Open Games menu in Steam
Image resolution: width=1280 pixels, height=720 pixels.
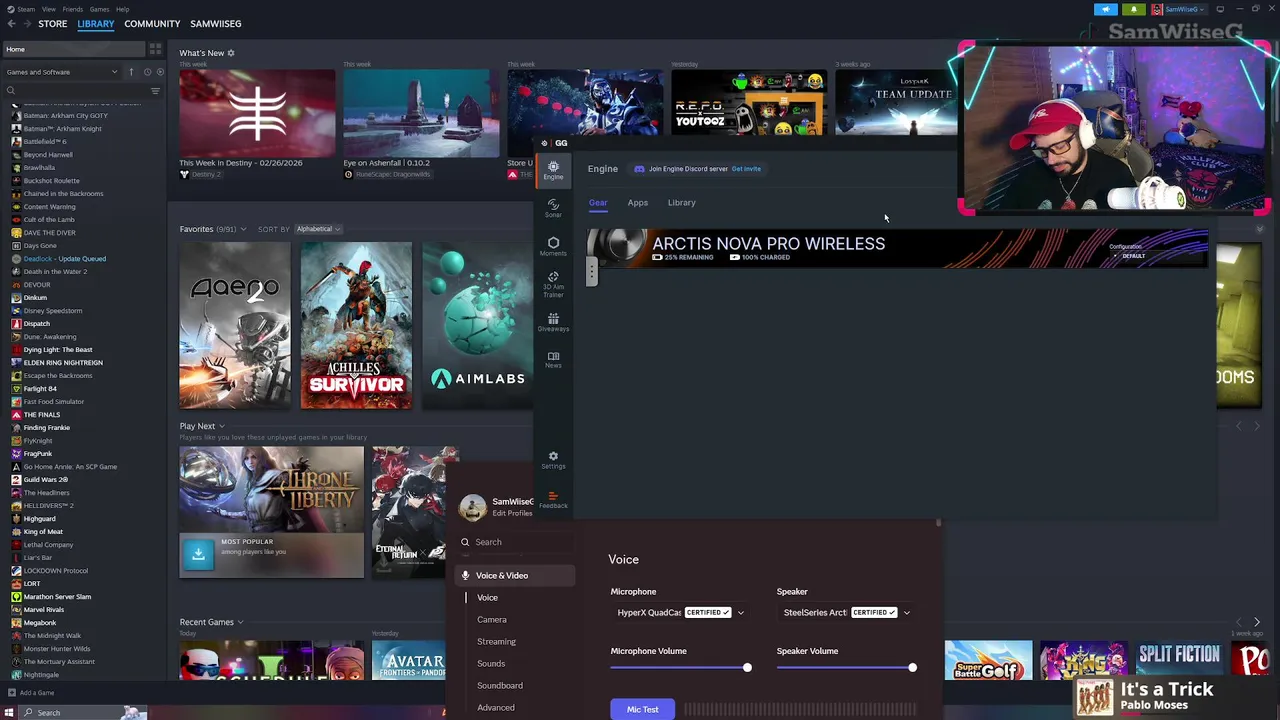pos(99,9)
